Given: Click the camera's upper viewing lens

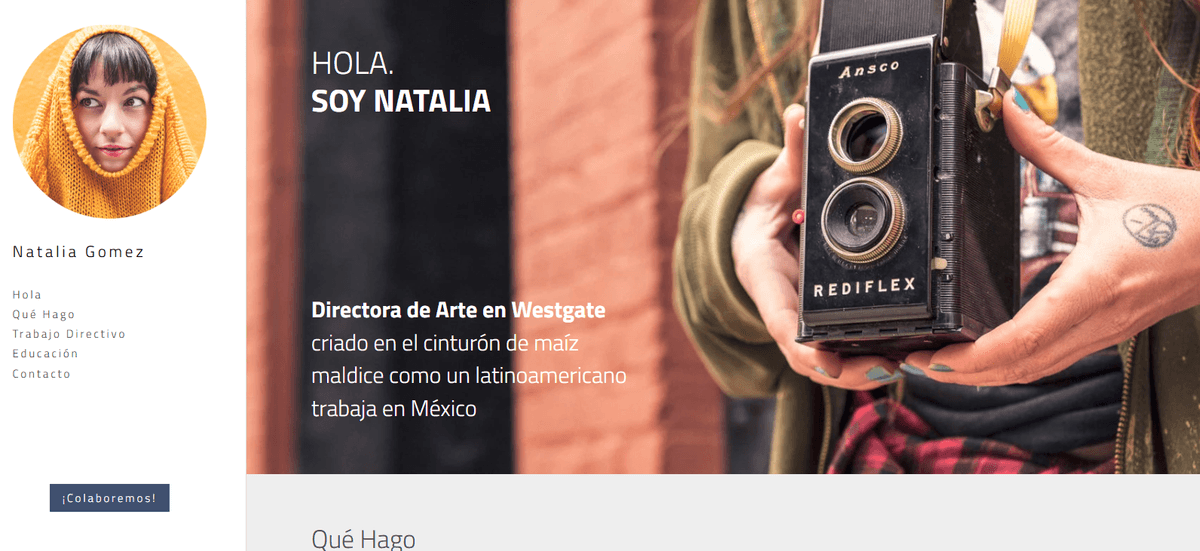Looking at the screenshot, I should 861,134.
